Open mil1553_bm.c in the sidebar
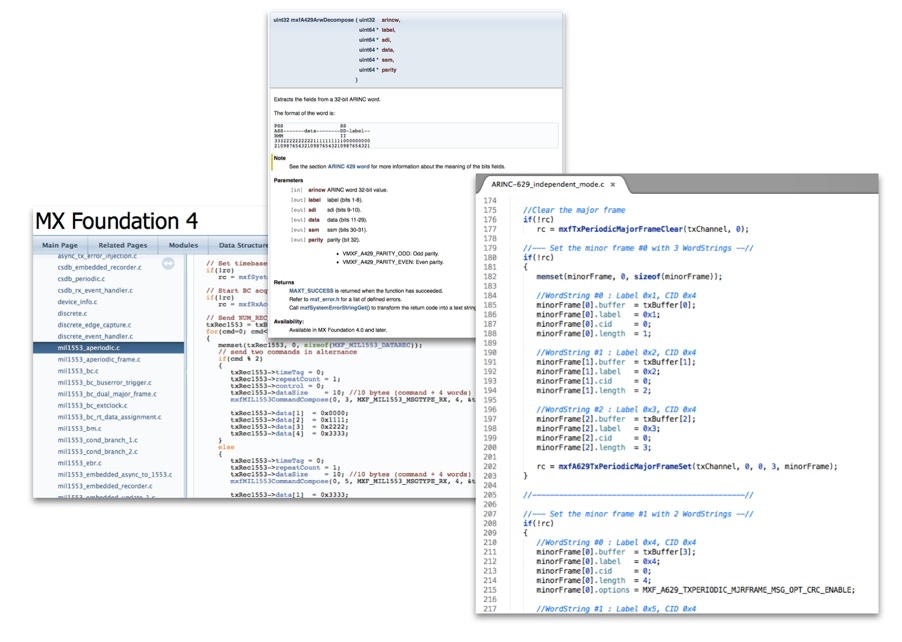 (x=79, y=429)
